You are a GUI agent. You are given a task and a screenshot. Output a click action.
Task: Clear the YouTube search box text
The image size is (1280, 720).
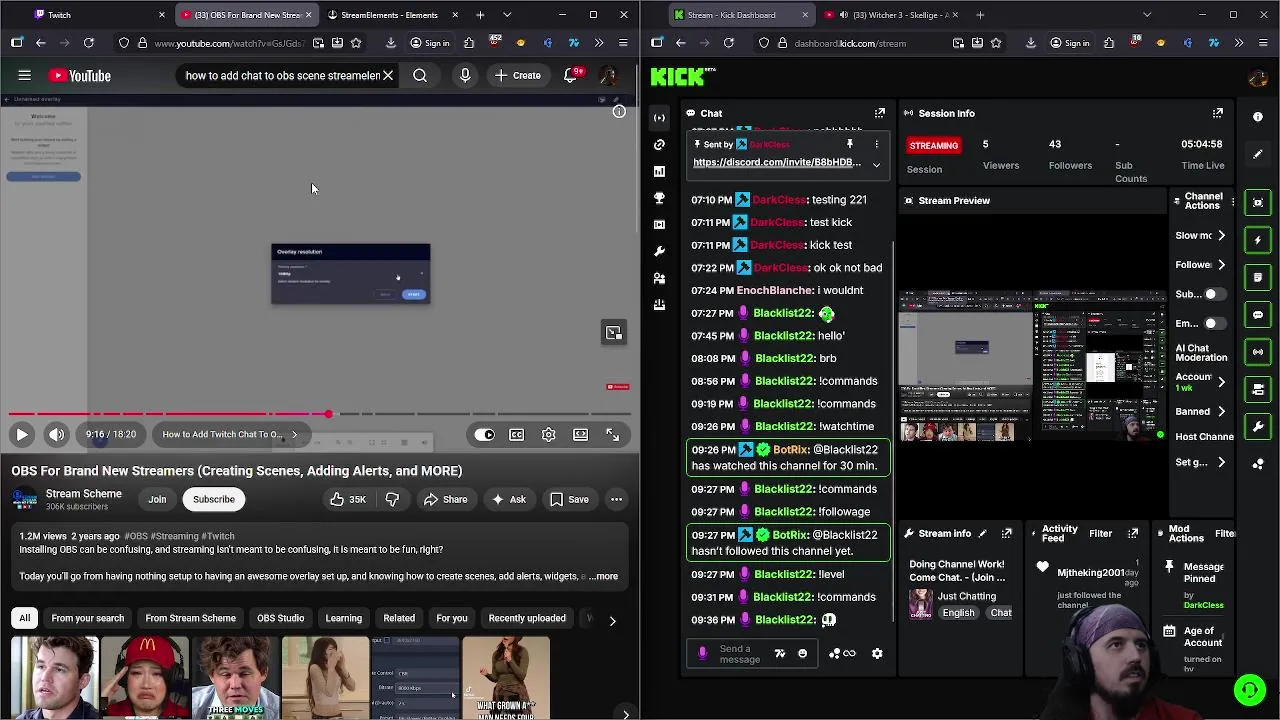pos(388,75)
